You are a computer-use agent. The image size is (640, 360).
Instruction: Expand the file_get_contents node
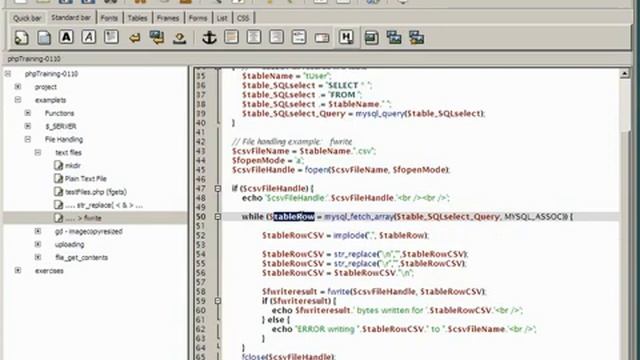pyautogui.click(x=38, y=257)
